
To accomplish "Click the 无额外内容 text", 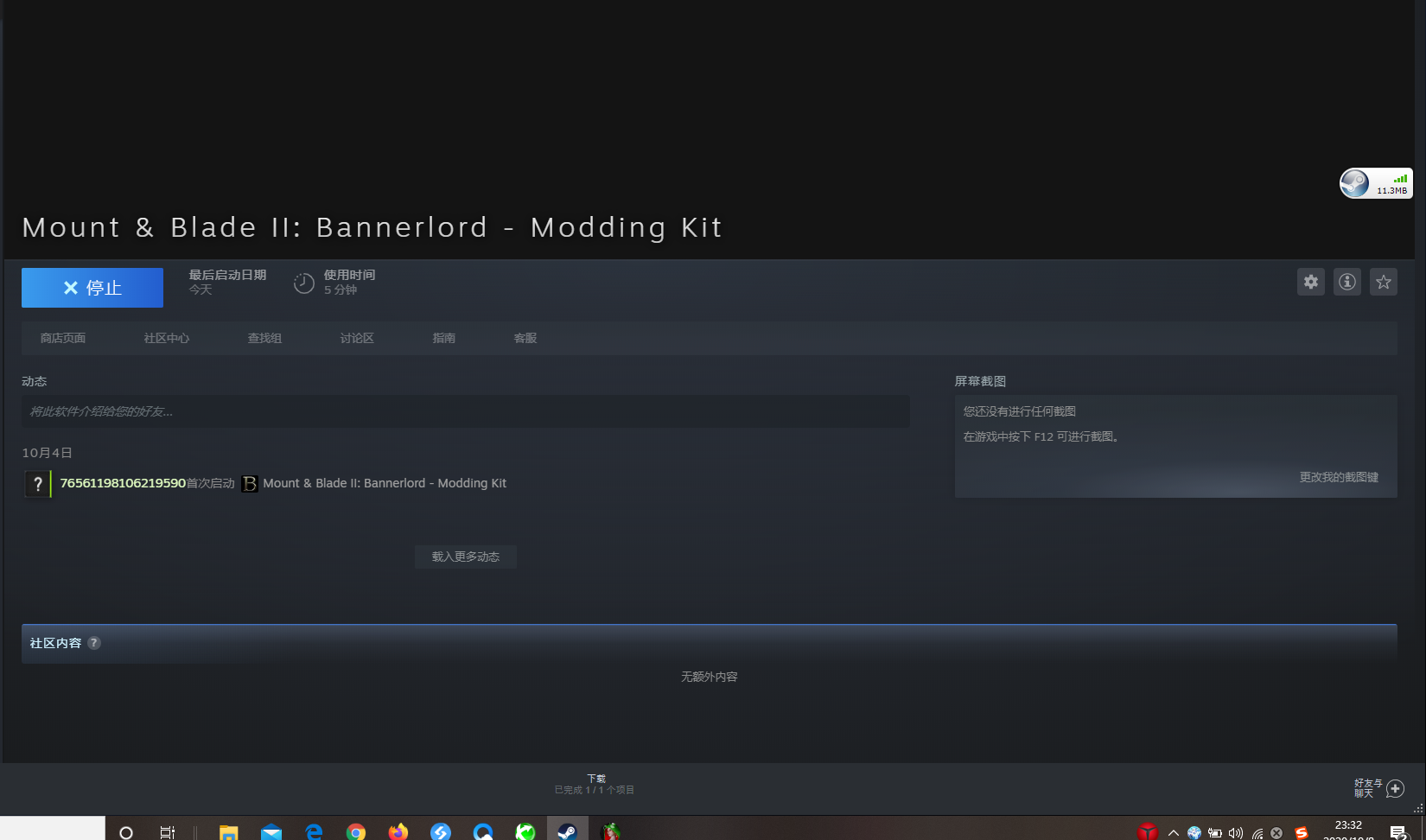I will point(710,677).
